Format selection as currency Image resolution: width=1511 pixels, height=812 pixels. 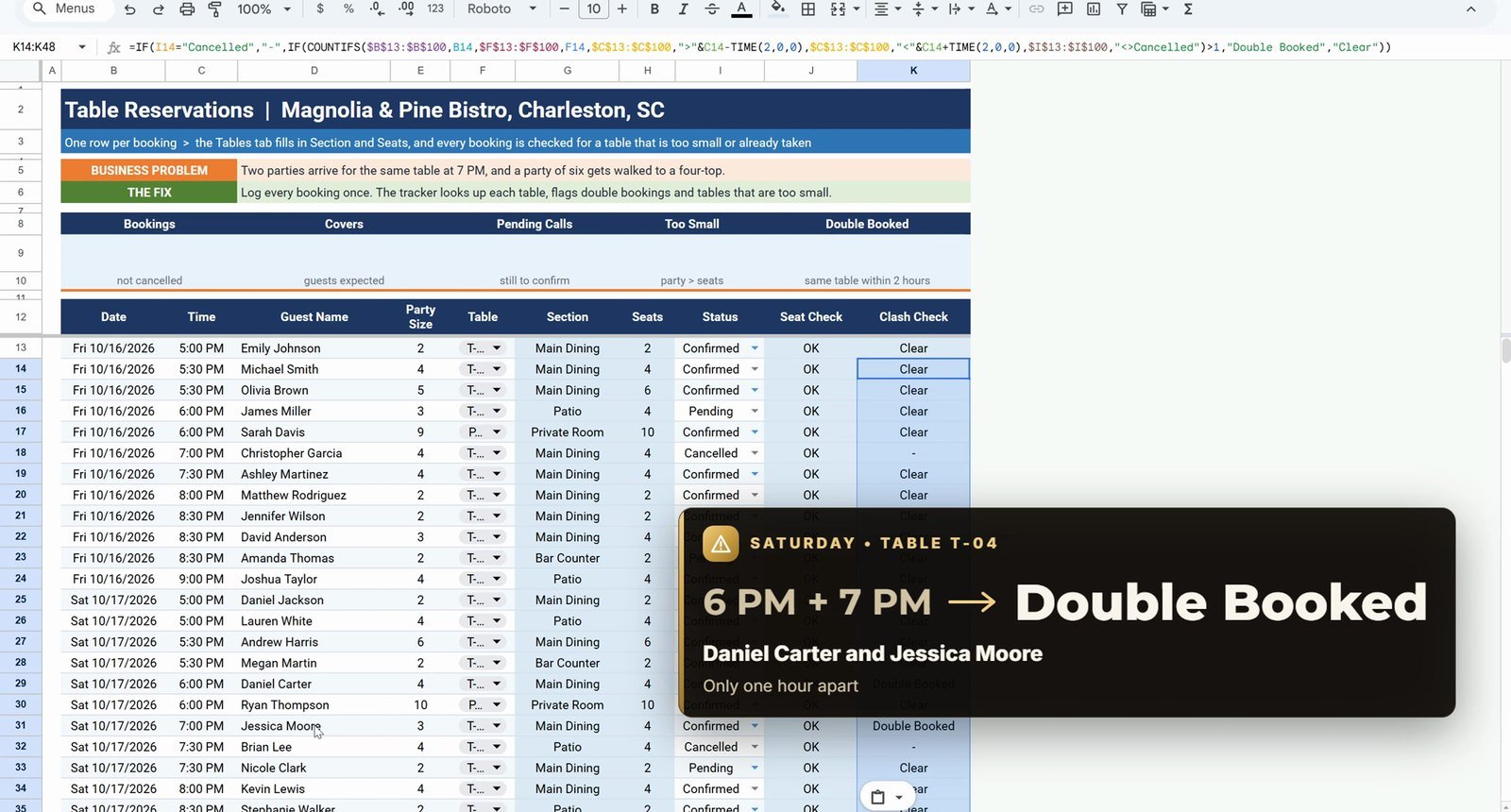pos(320,9)
